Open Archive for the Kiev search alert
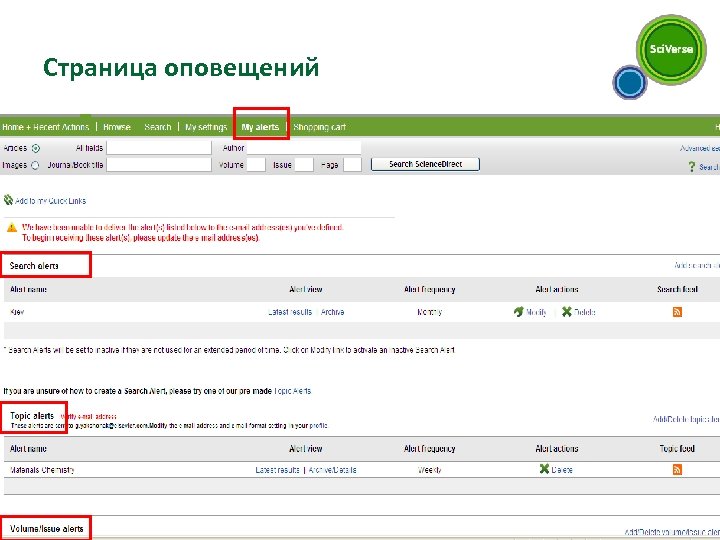 332,312
